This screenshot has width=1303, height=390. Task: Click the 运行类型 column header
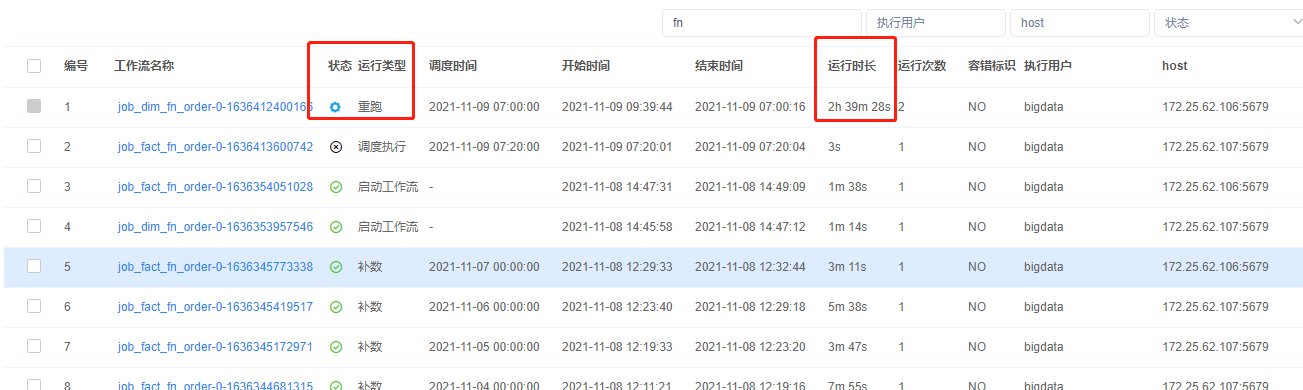click(x=382, y=66)
